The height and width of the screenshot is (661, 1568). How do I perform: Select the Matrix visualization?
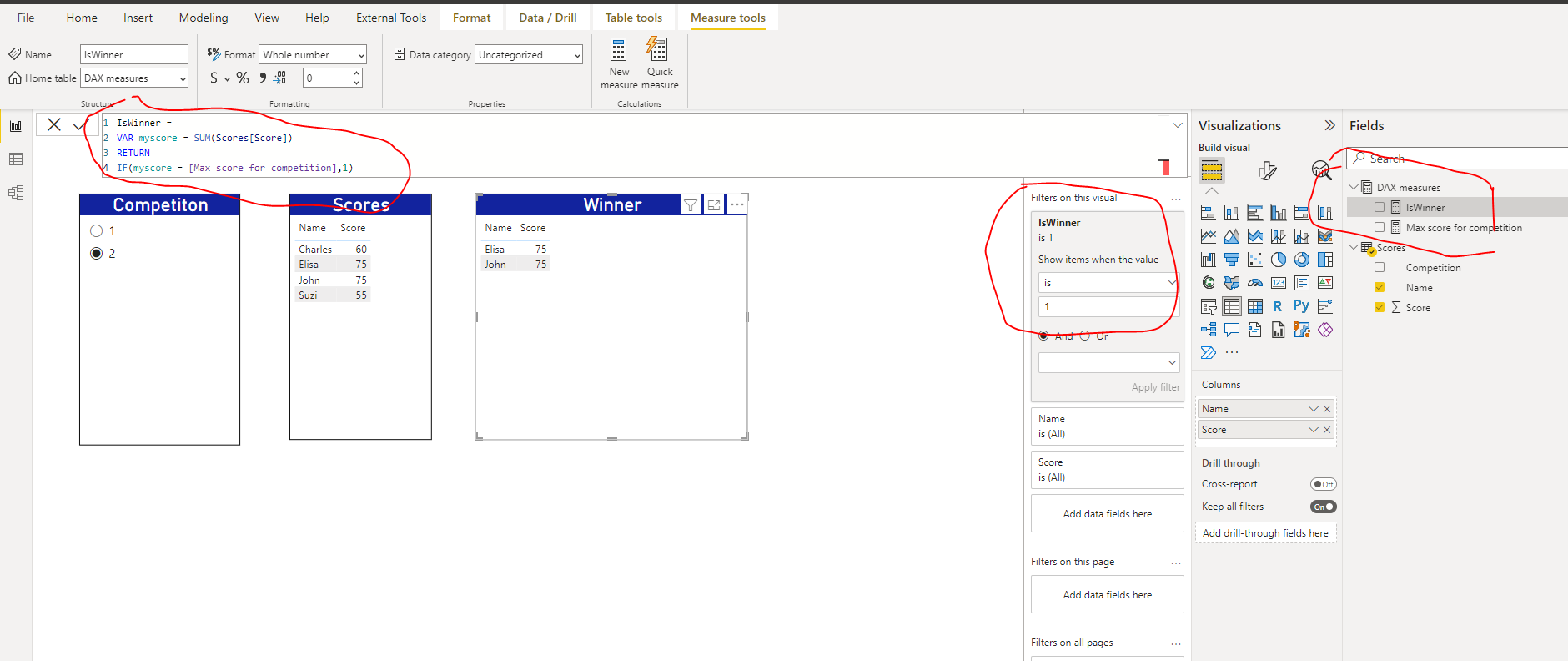1255,306
